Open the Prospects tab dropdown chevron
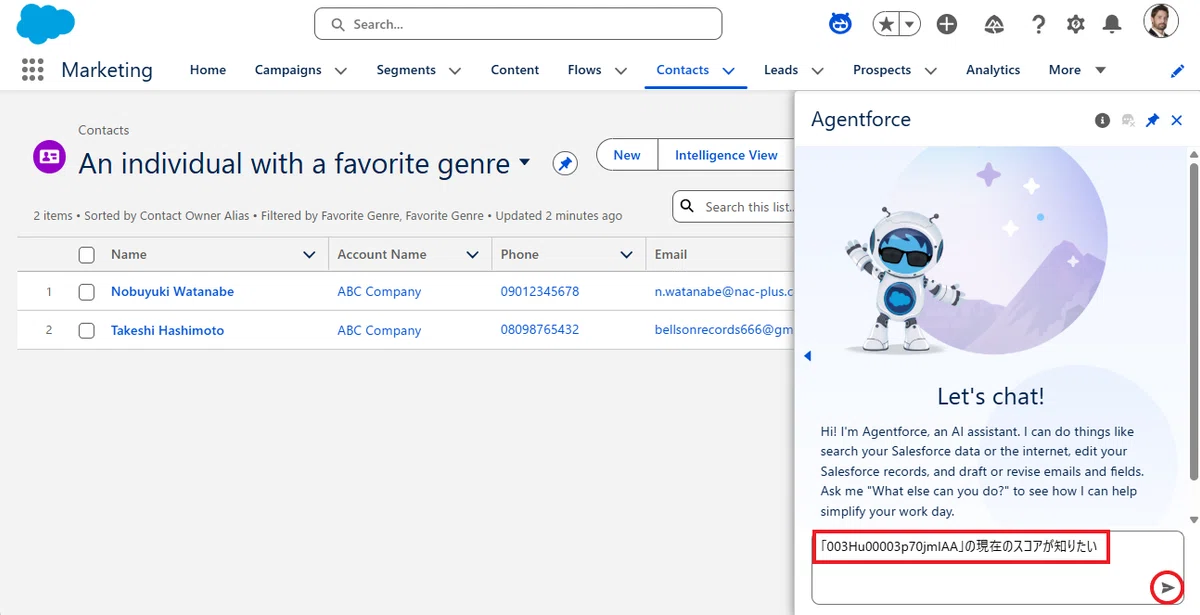 [930, 71]
